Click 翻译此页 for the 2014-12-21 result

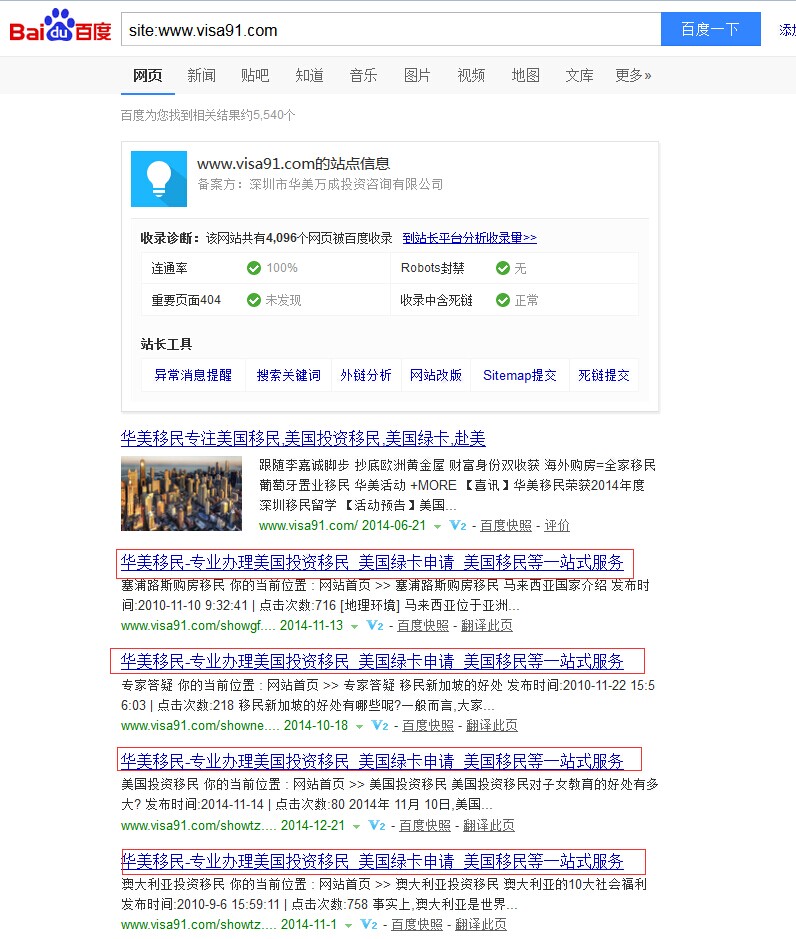coord(489,826)
